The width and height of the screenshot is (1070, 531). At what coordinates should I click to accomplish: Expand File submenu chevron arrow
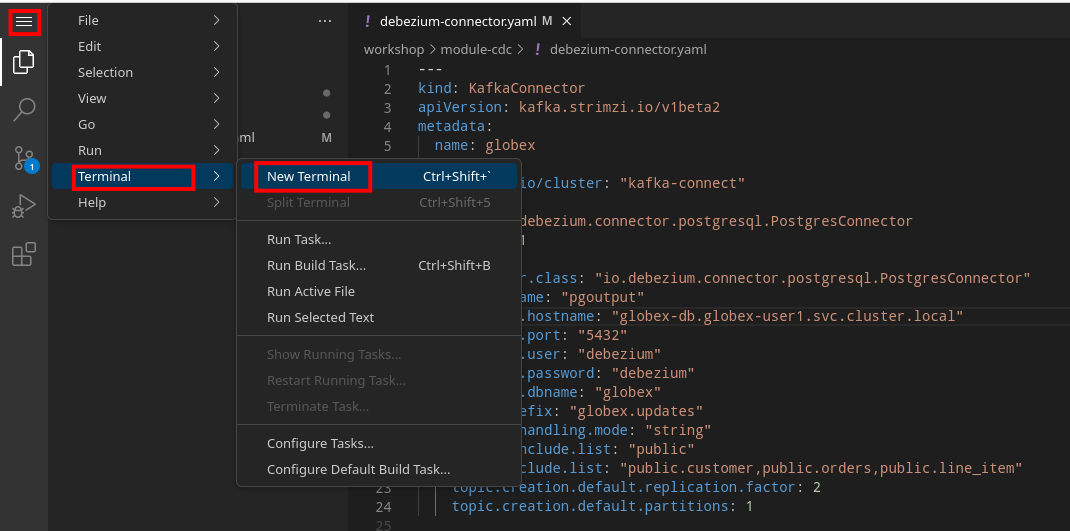216,20
